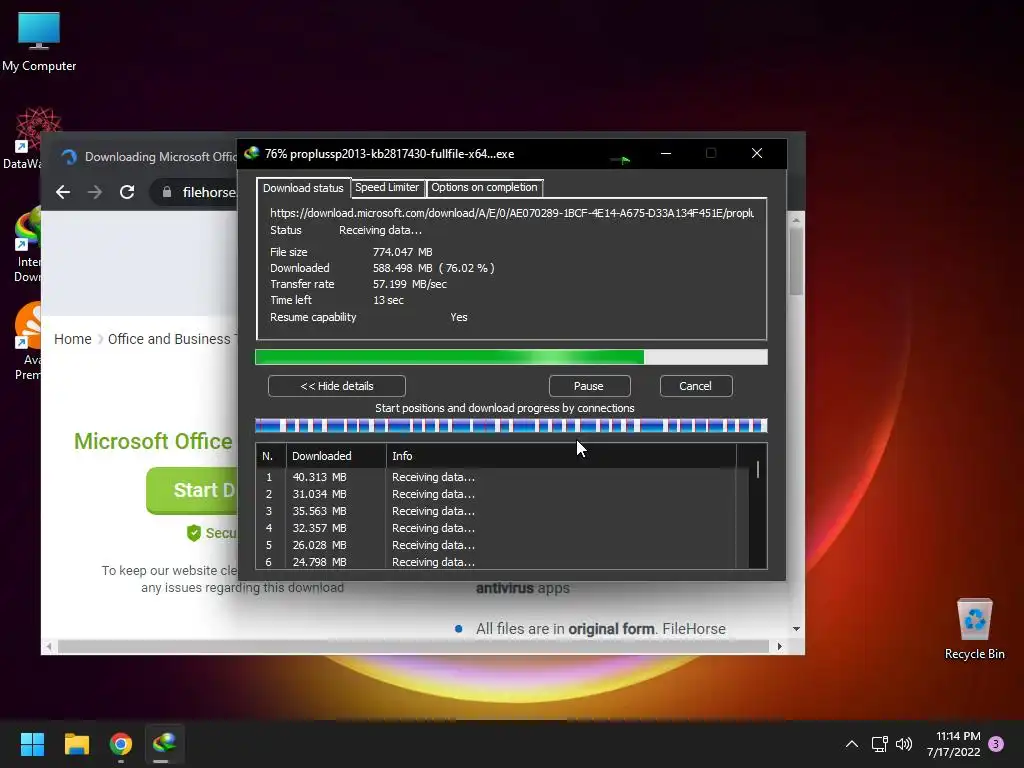
Task: Close the IDM download dialog
Action: click(757, 153)
